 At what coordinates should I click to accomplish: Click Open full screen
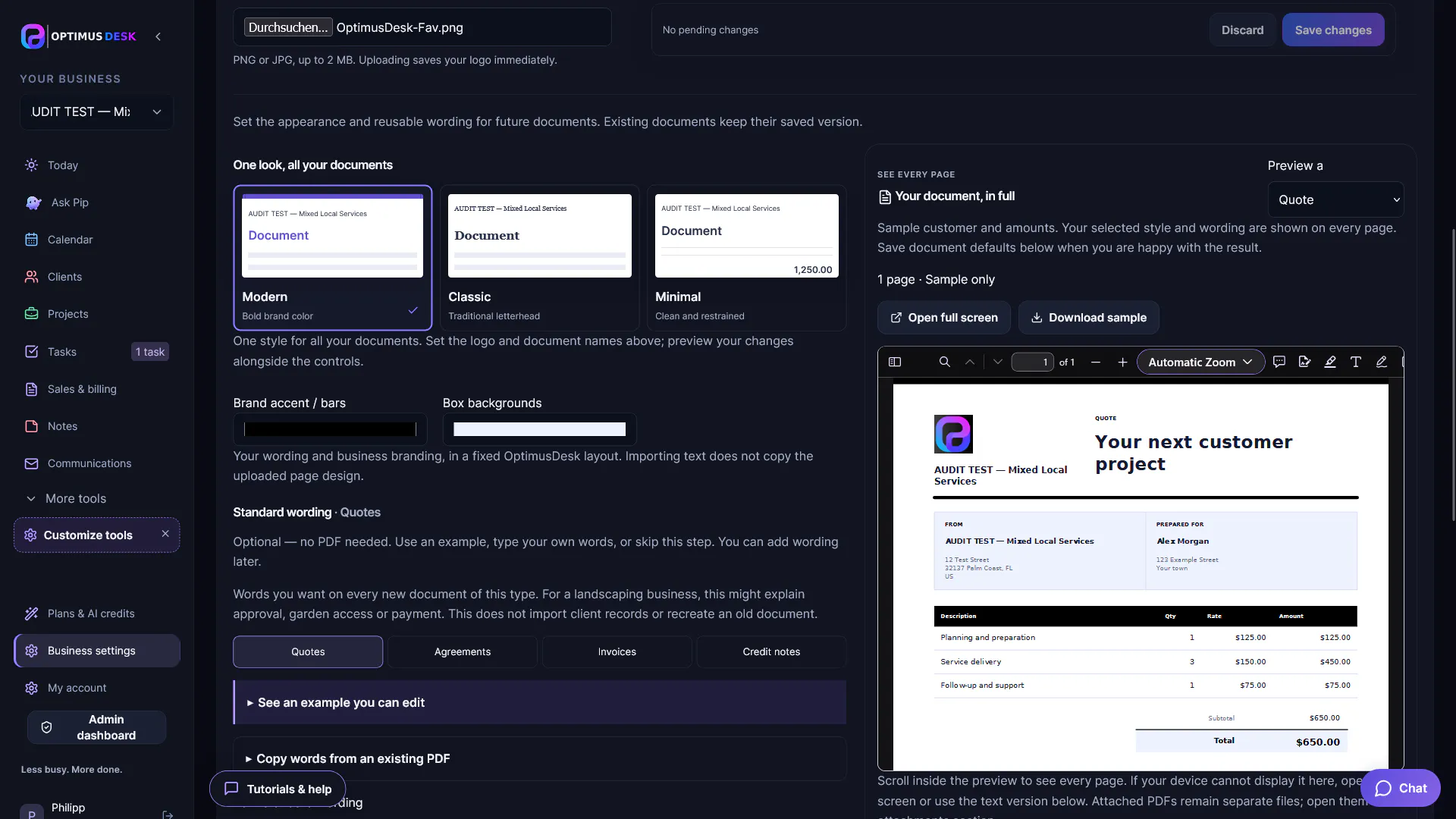click(944, 318)
